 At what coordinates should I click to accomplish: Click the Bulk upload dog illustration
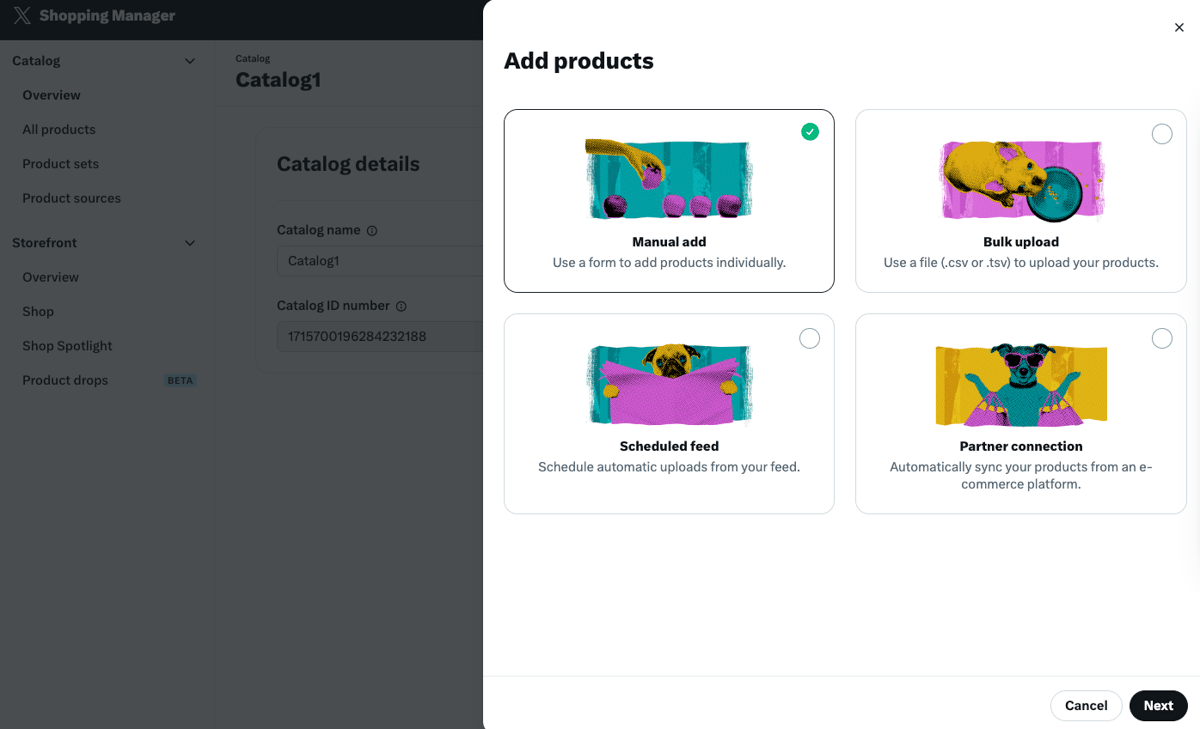pos(1021,180)
